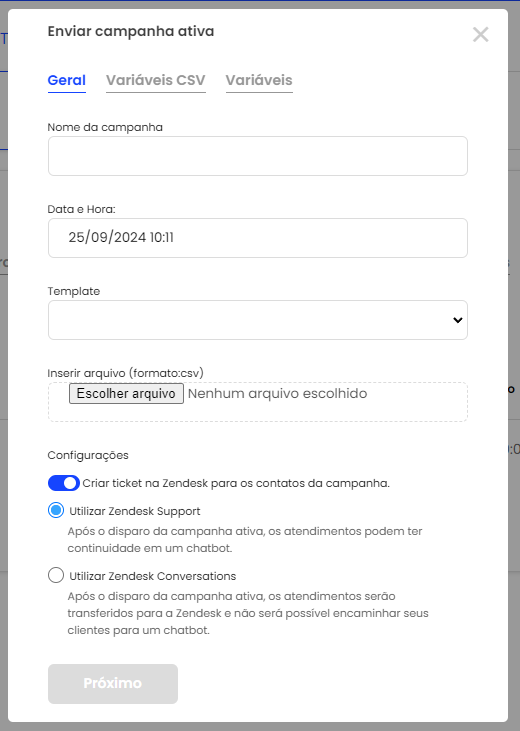Click the Nome da campanha label
The height and width of the screenshot is (731, 520).
[x=105, y=127]
